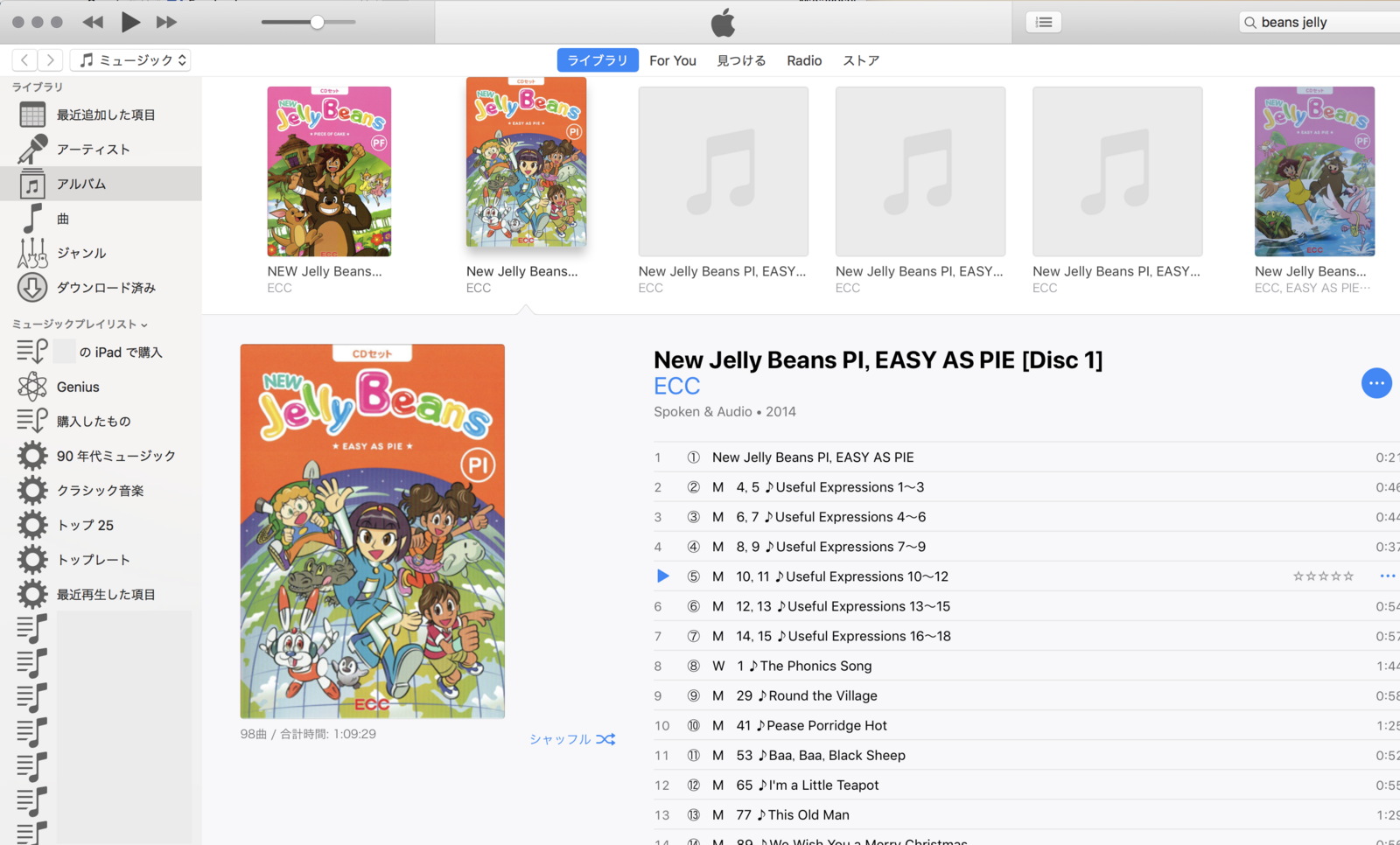Select track This Old Man

point(1026,814)
